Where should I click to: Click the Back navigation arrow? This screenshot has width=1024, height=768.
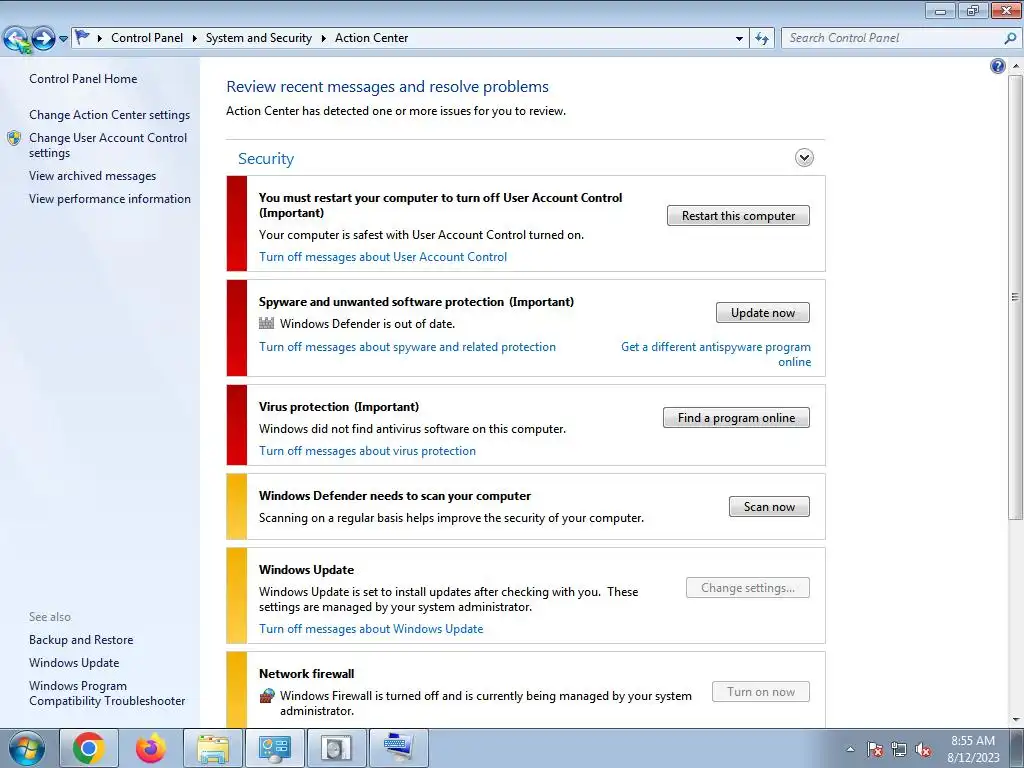coord(16,39)
